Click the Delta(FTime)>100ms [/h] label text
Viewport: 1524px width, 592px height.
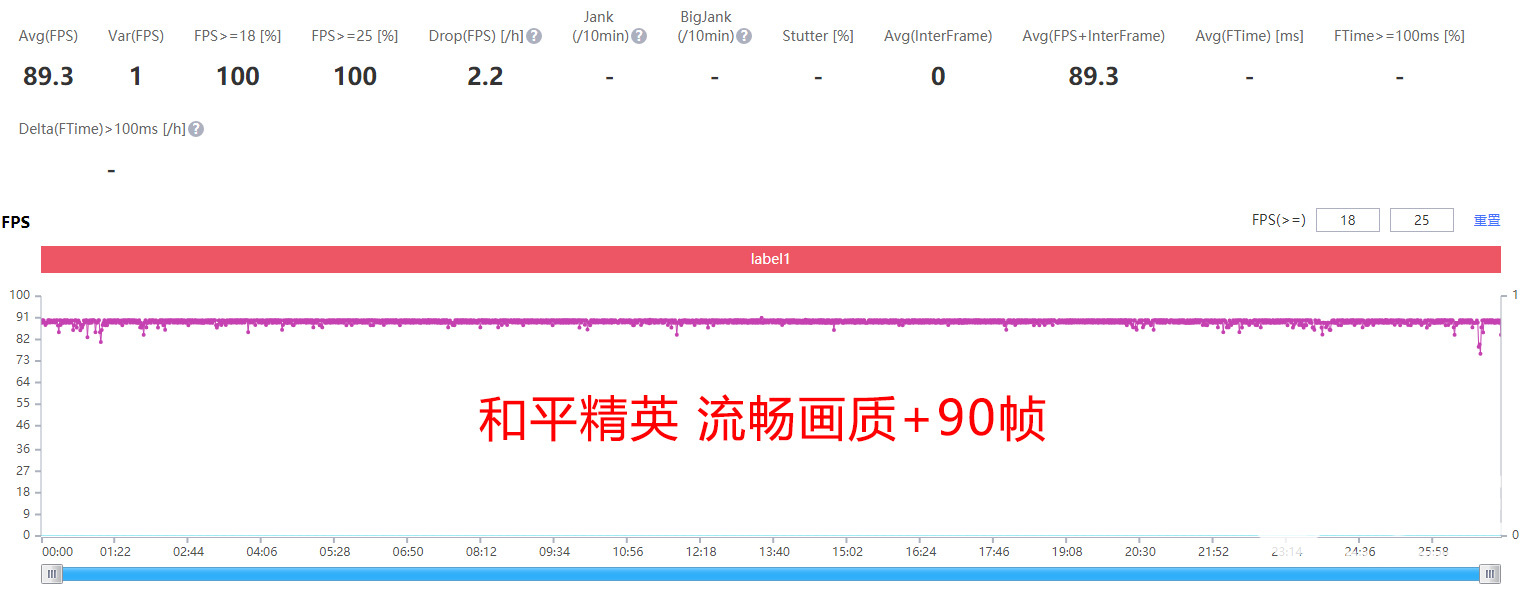coord(102,129)
